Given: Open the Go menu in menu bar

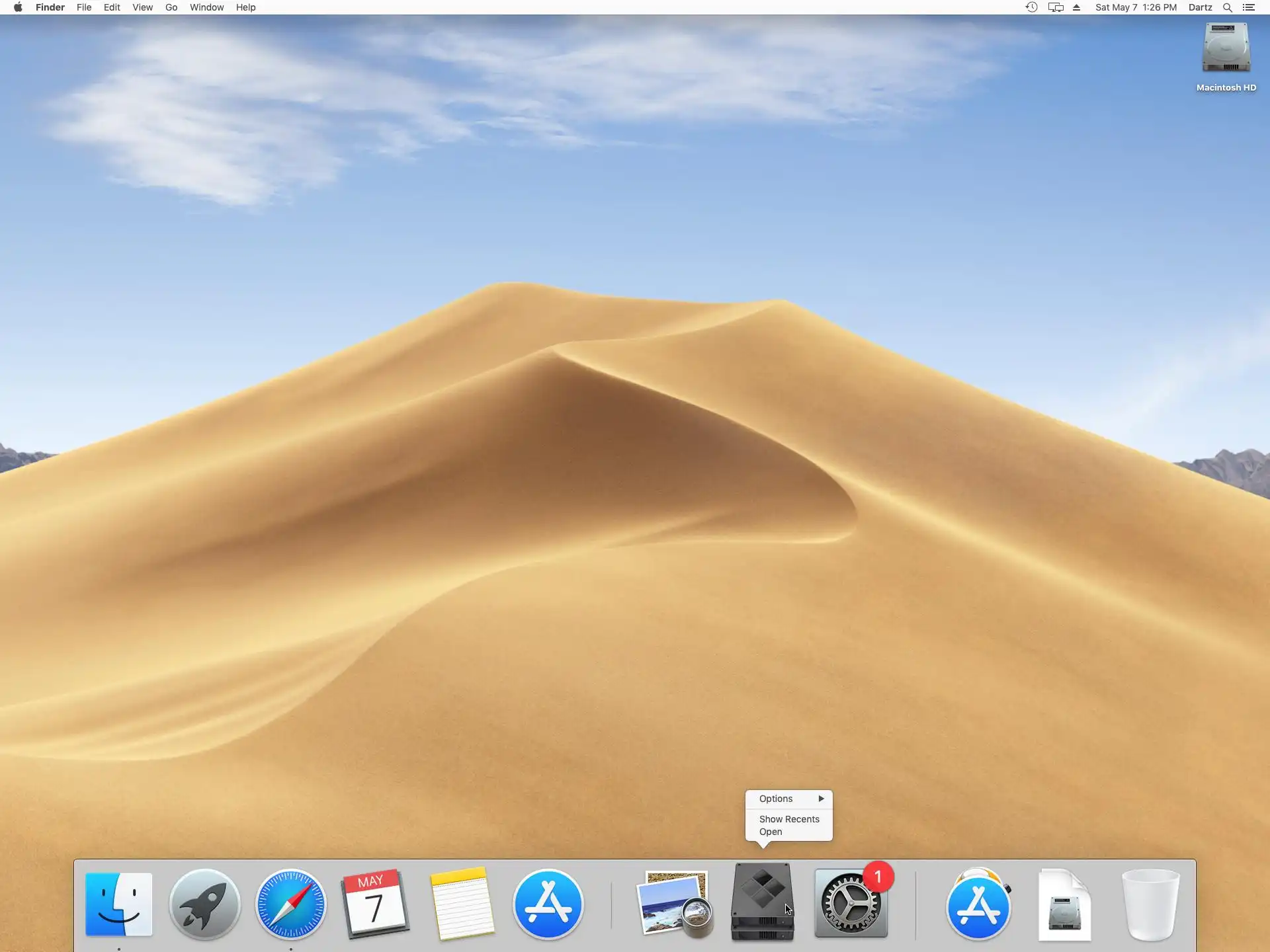Looking at the screenshot, I should point(171,7).
